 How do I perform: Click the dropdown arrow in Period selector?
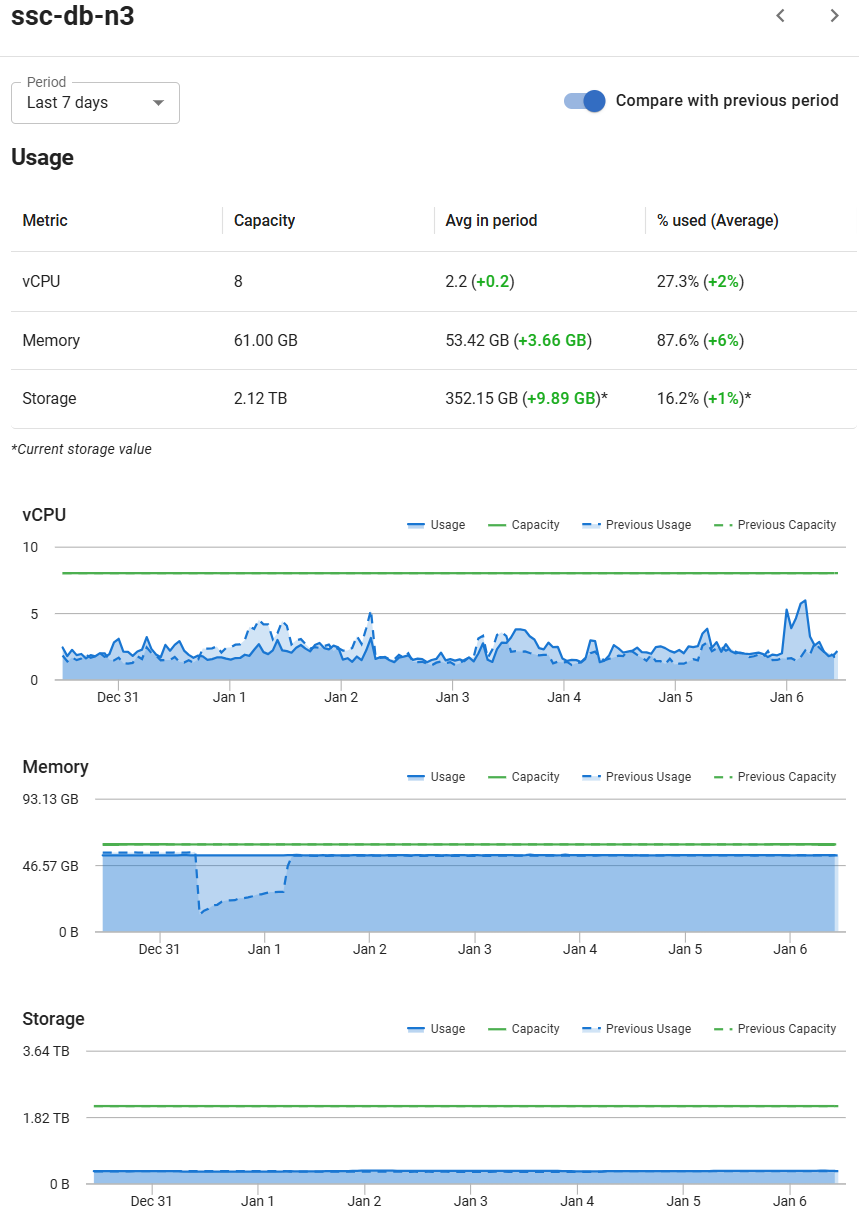tap(158, 103)
